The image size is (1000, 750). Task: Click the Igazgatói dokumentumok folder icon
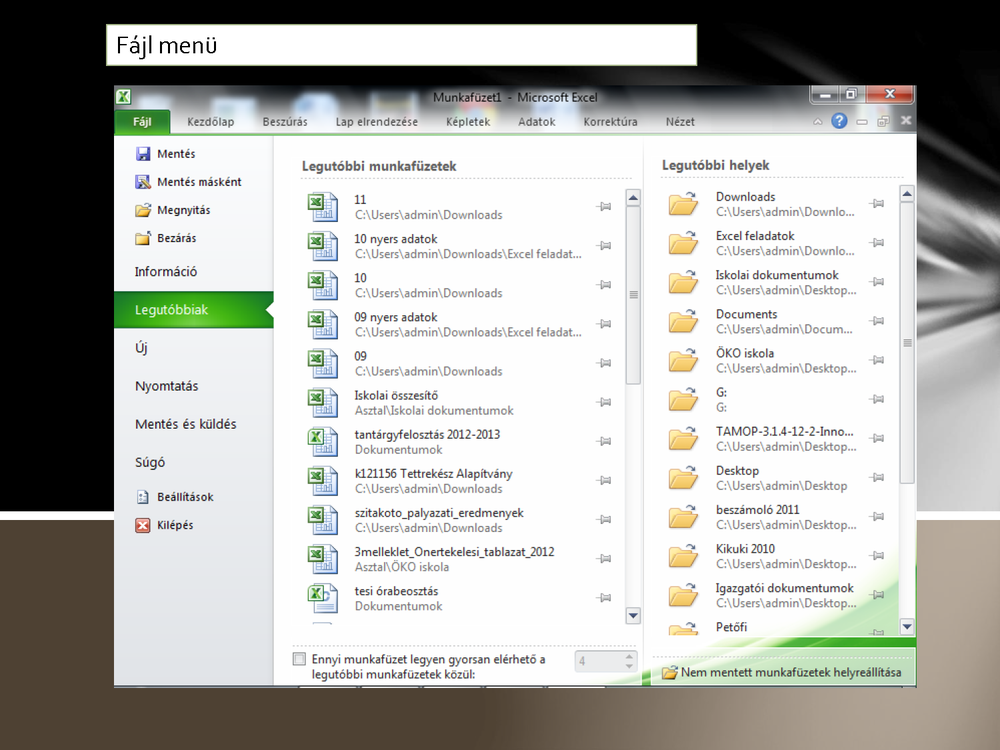[x=683, y=595]
